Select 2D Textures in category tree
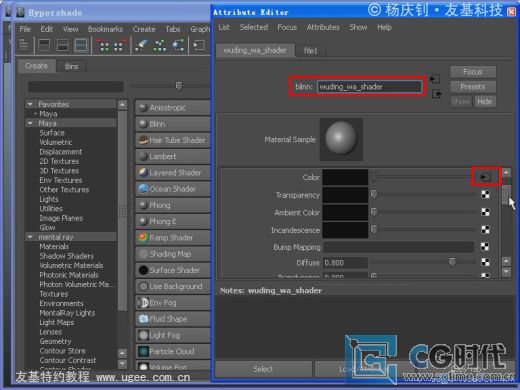The width and height of the screenshot is (520, 390). (59, 161)
